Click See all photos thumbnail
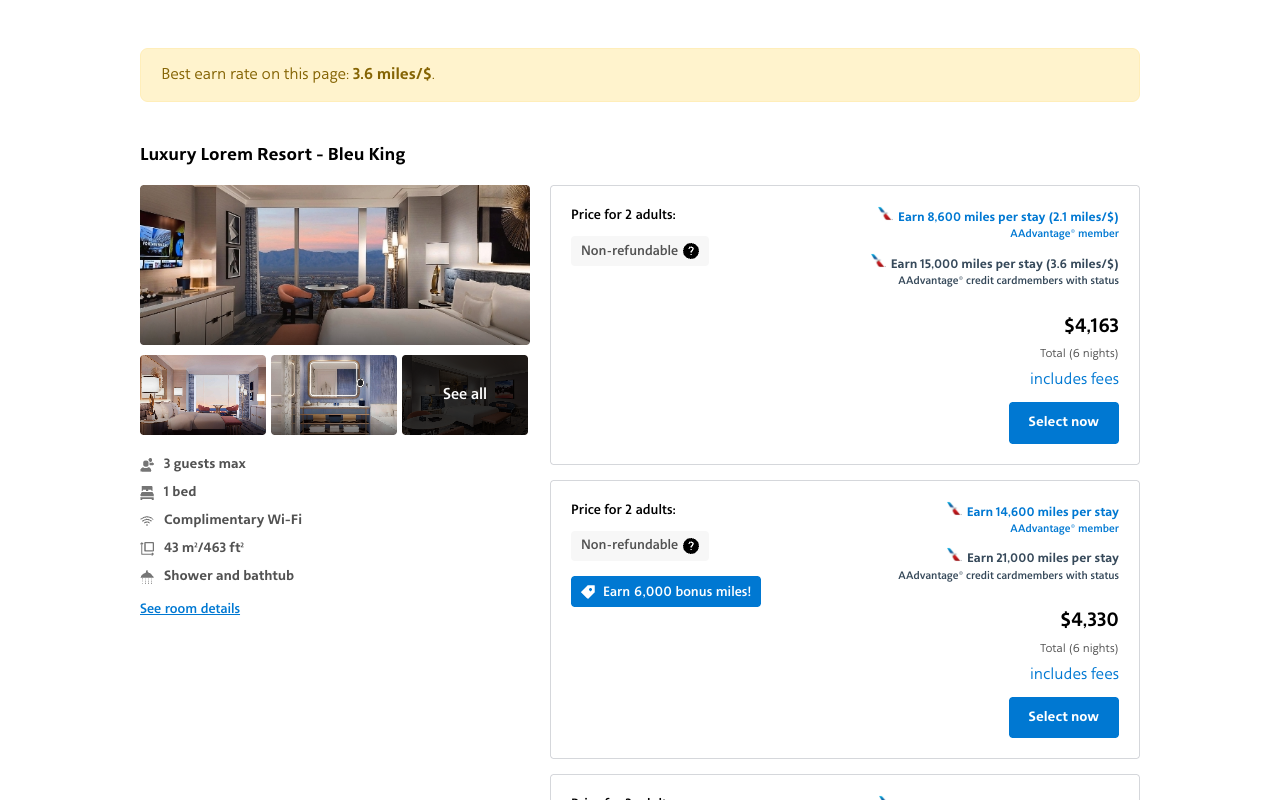The image size is (1280, 800). [x=465, y=395]
